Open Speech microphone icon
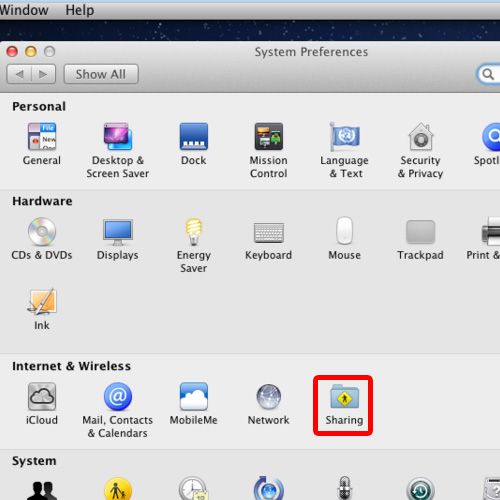 point(345,488)
